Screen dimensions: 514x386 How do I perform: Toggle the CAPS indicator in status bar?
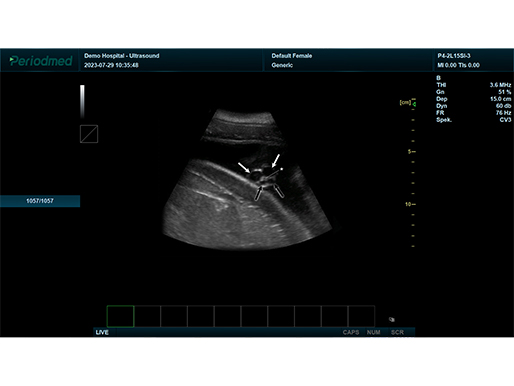pos(351,332)
